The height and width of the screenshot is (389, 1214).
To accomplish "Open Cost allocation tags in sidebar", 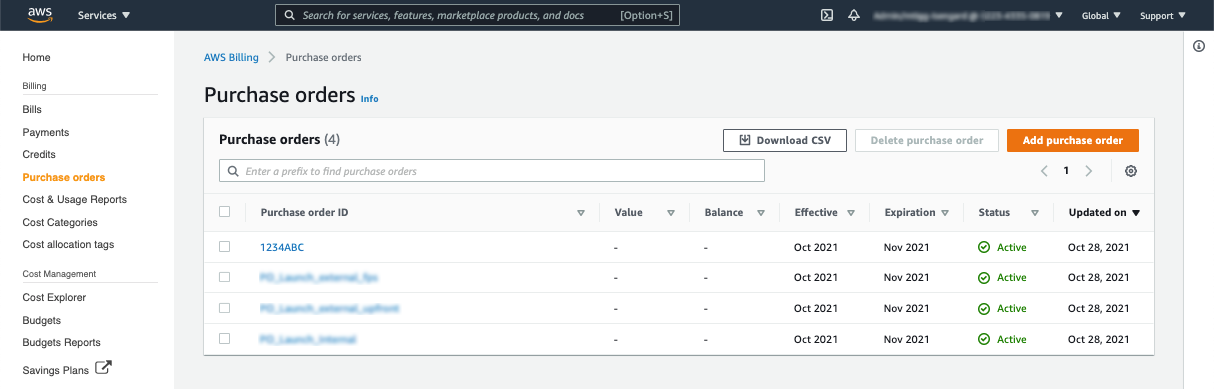I will [x=68, y=244].
